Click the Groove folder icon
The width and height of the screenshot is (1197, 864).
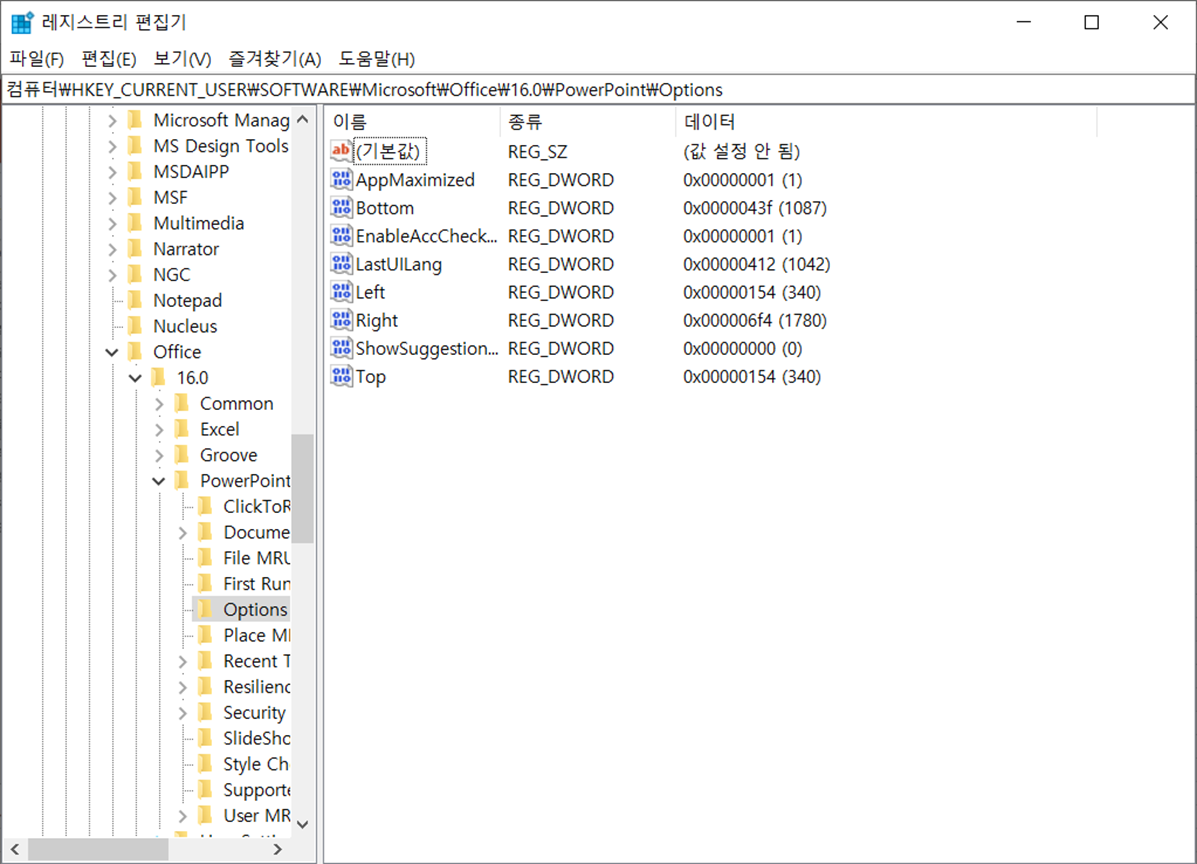click(x=182, y=455)
